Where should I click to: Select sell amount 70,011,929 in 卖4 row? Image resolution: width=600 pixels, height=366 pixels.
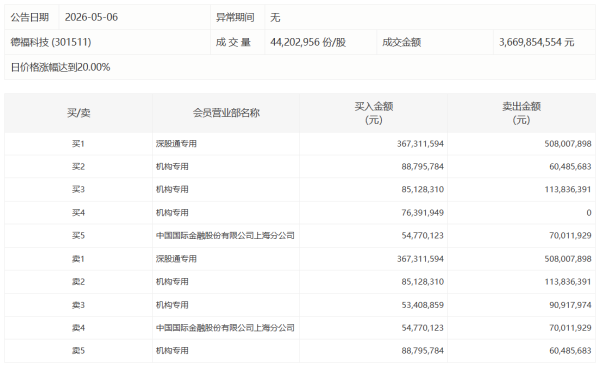point(570,328)
